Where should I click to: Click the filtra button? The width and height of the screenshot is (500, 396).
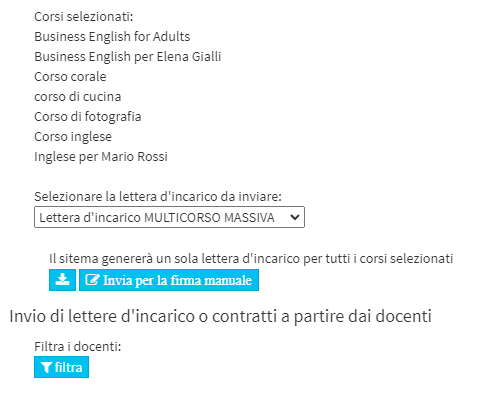[x=61, y=367]
